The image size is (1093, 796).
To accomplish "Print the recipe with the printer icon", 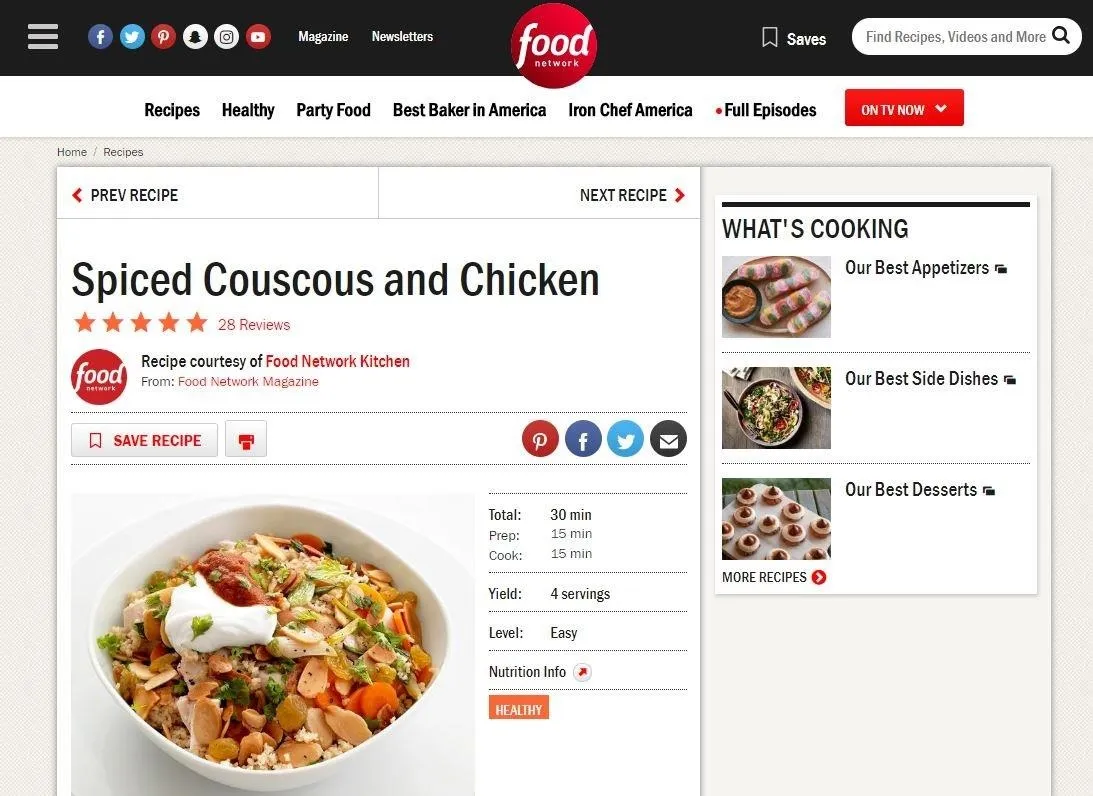I will (x=246, y=440).
